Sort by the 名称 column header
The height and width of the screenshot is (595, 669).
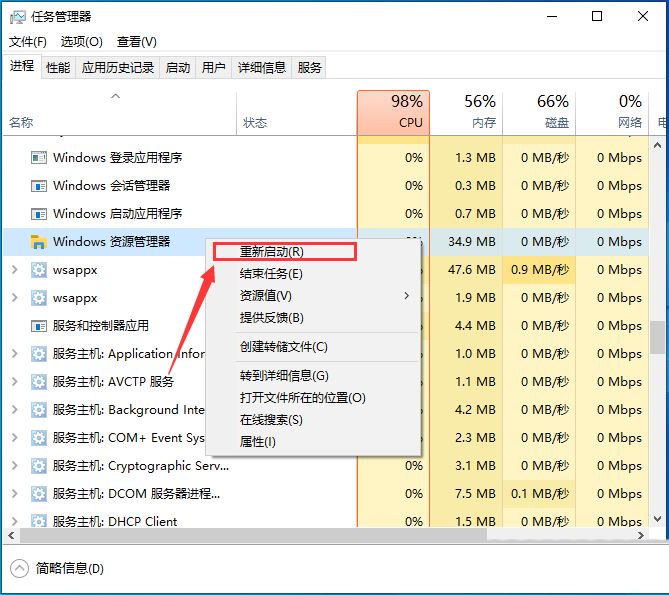119,113
